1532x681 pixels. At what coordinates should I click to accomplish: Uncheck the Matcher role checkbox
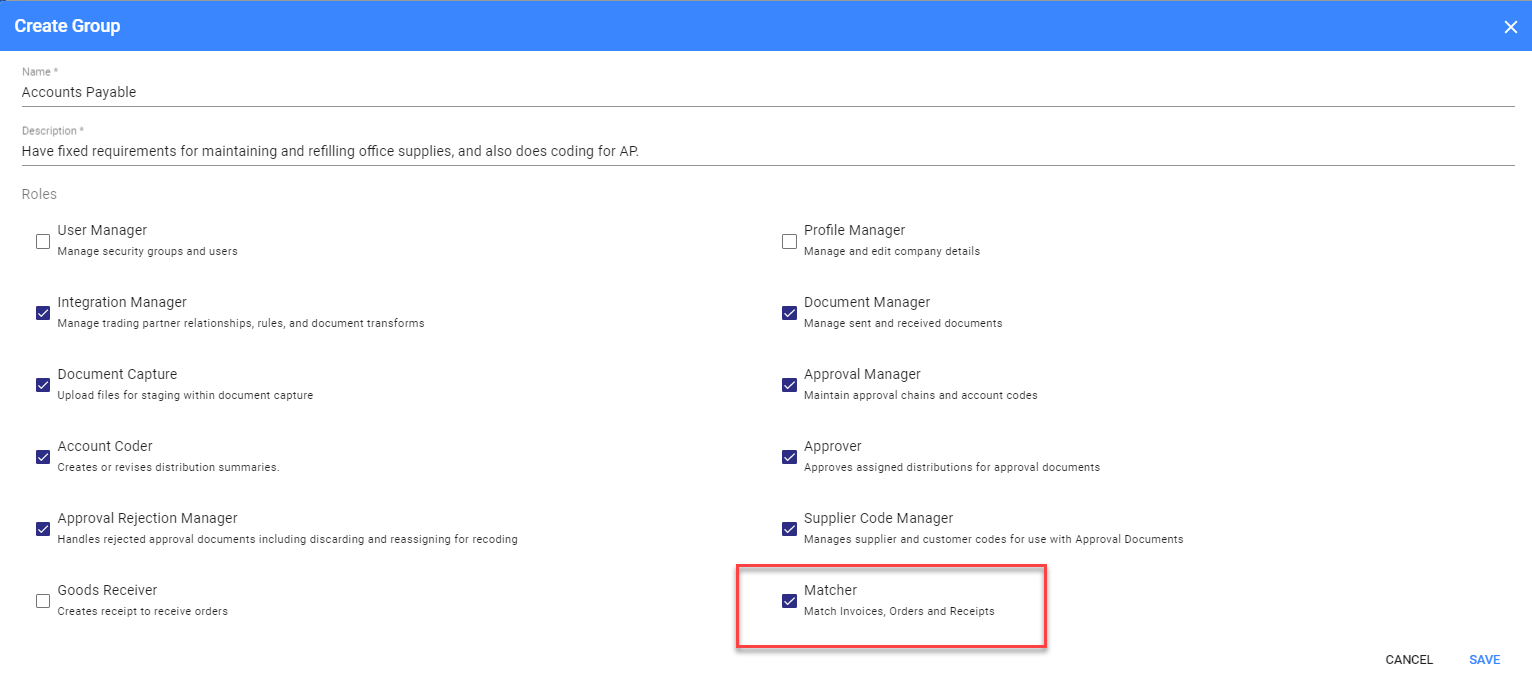[x=789, y=601]
